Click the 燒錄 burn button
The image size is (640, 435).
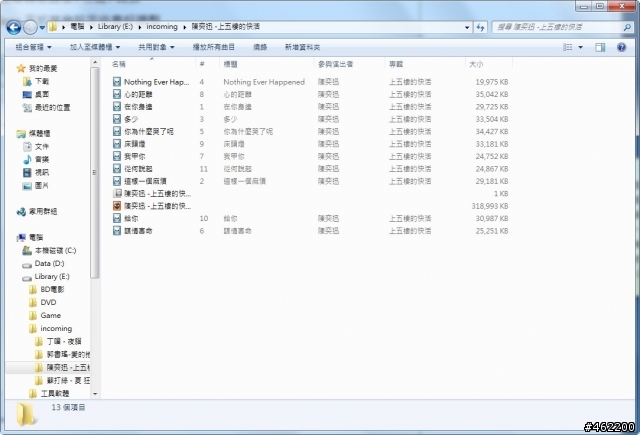(x=260, y=47)
